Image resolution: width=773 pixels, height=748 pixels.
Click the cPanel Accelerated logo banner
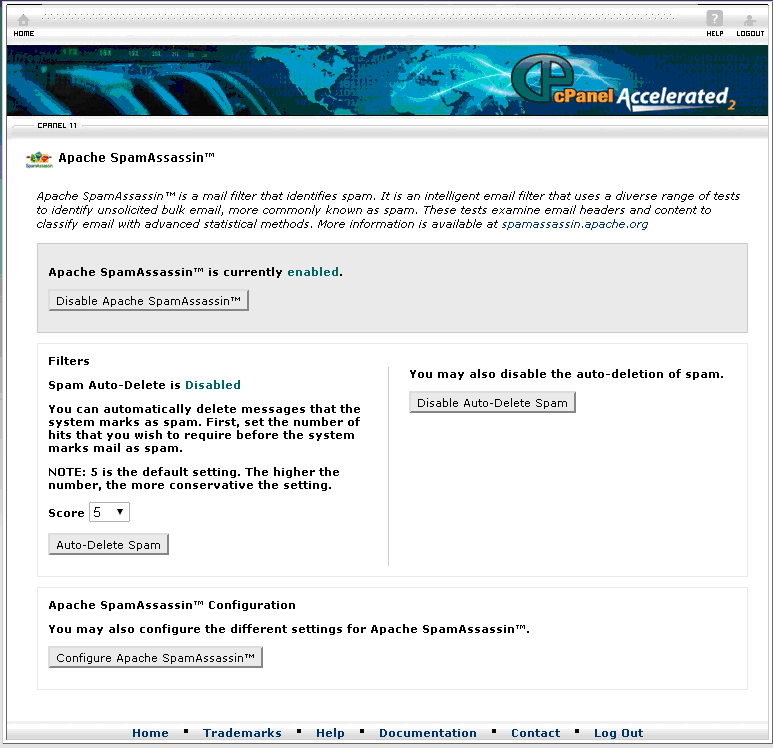click(x=623, y=82)
